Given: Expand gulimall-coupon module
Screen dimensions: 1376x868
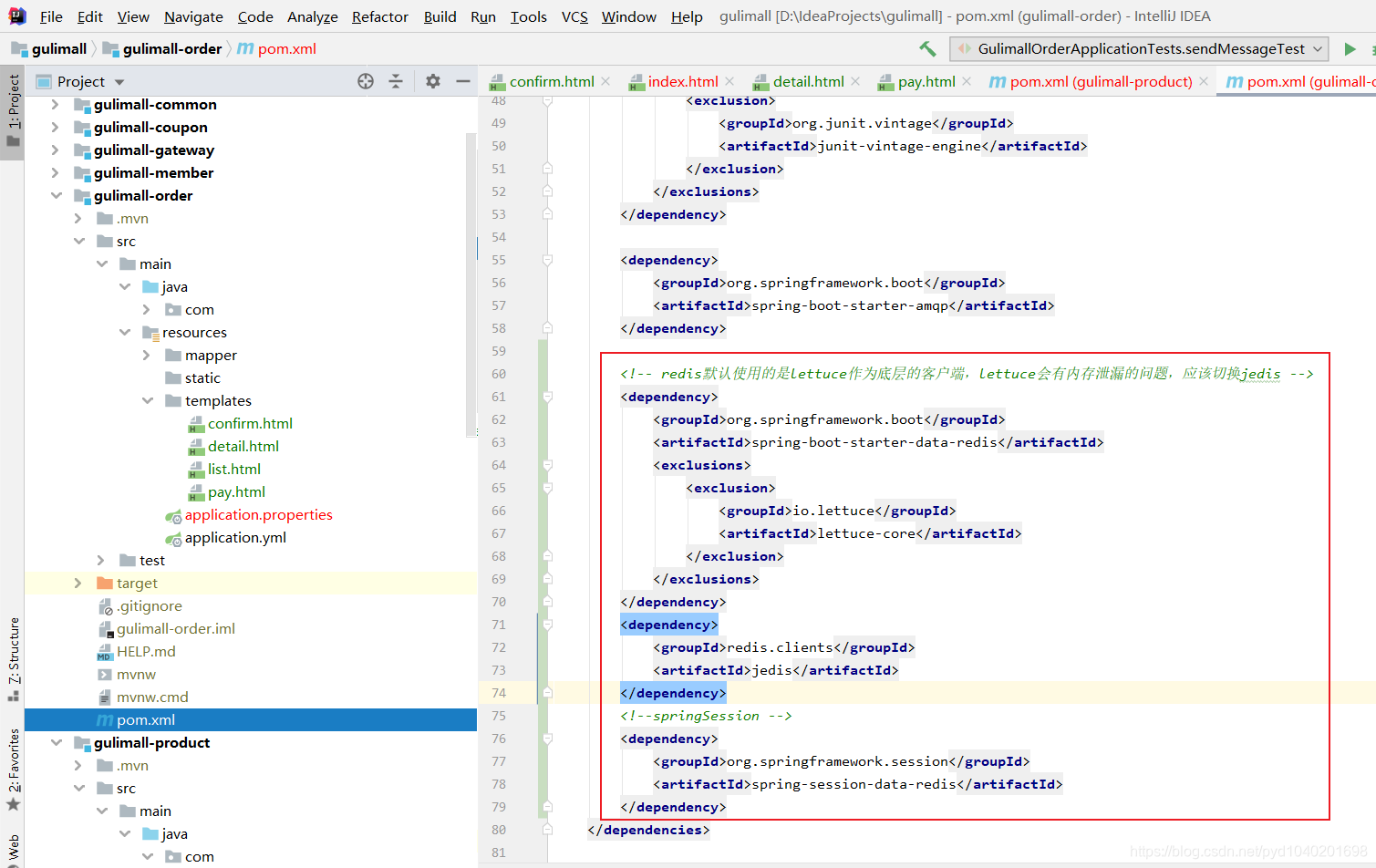Looking at the screenshot, I should point(56,127).
